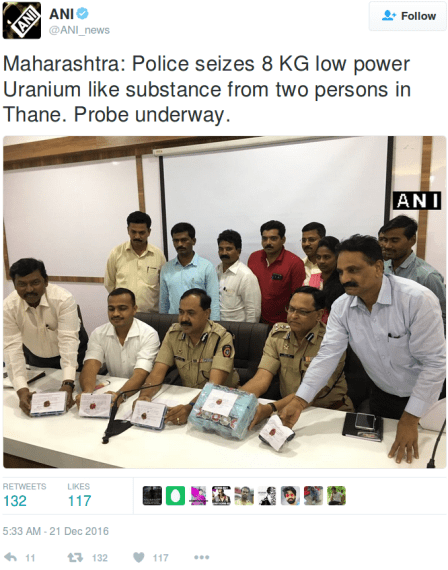
Task: Click the first dark liker avatar
Action: pos(152,495)
